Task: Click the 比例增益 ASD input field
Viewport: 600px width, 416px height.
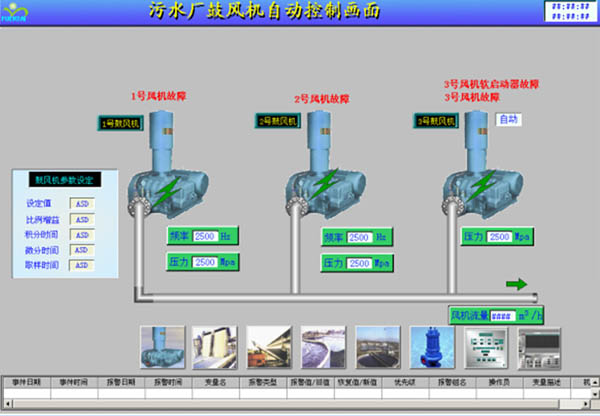Action: 82,219
